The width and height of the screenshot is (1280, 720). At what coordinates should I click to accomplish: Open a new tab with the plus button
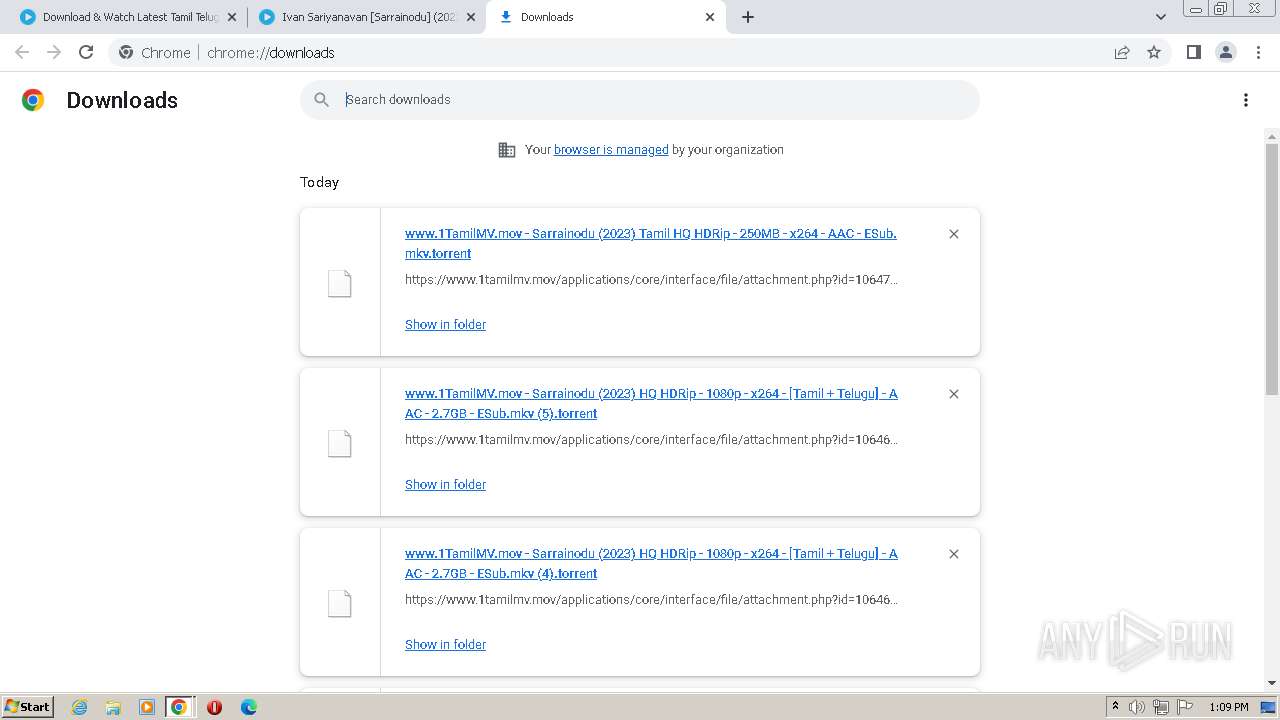(748, 17)
